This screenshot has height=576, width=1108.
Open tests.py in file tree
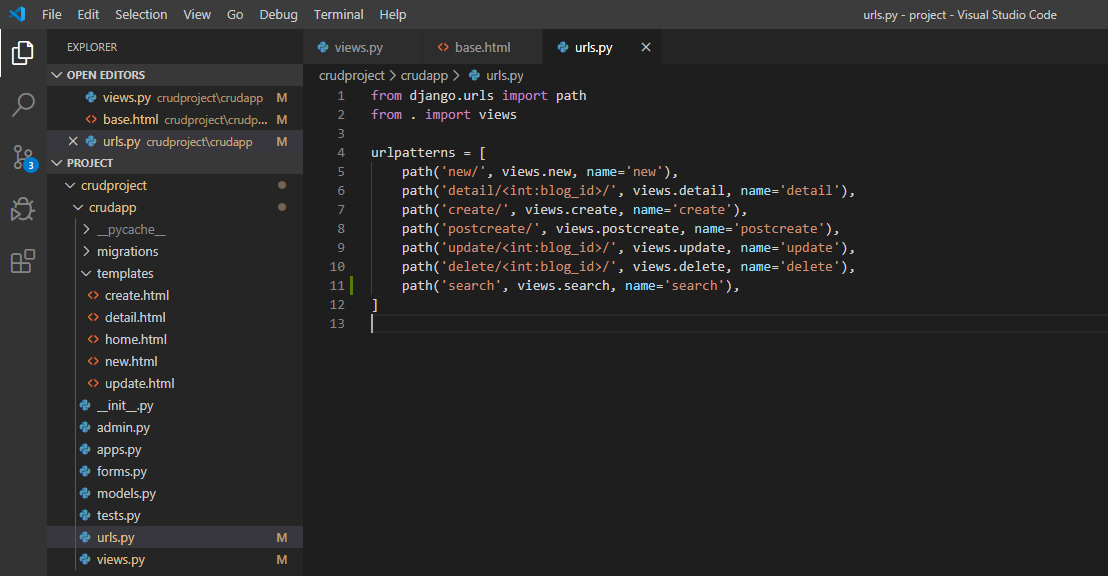175,515
